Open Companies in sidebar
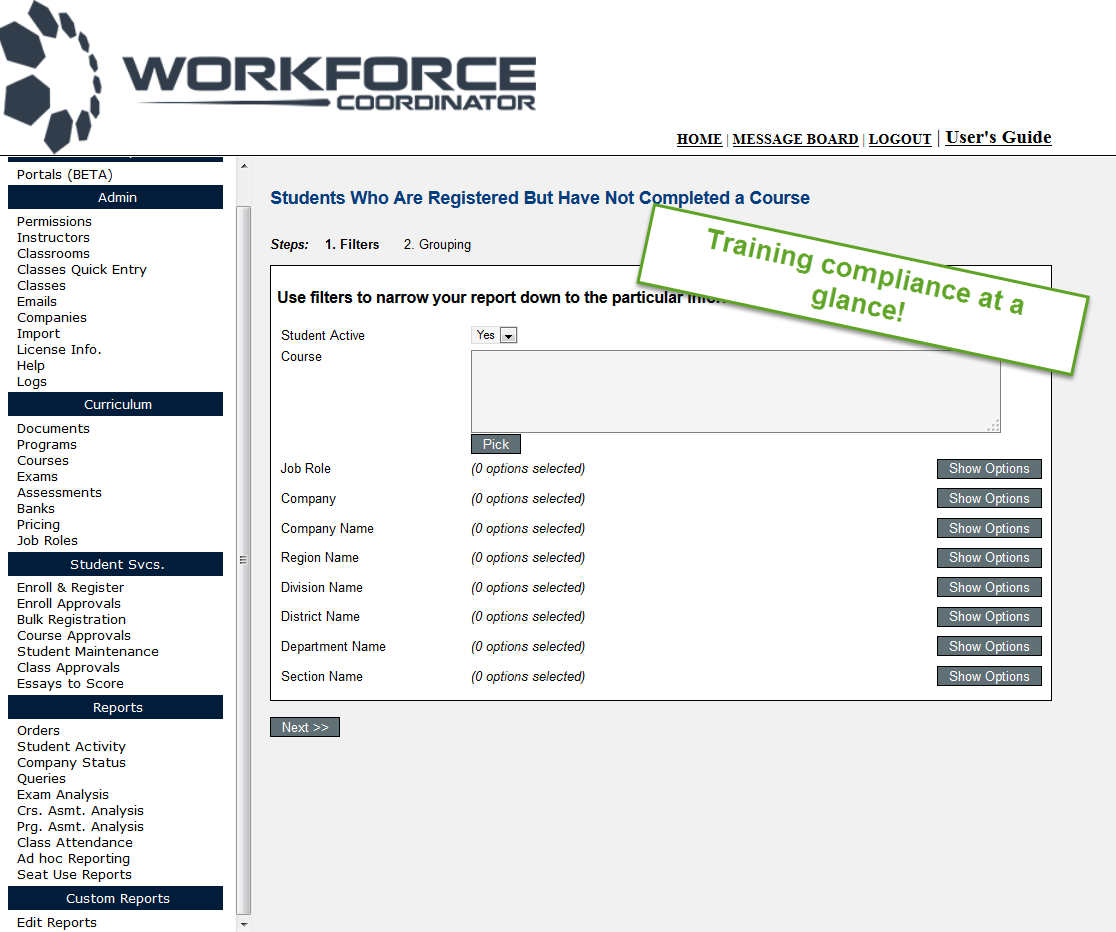 click(51, 318)
